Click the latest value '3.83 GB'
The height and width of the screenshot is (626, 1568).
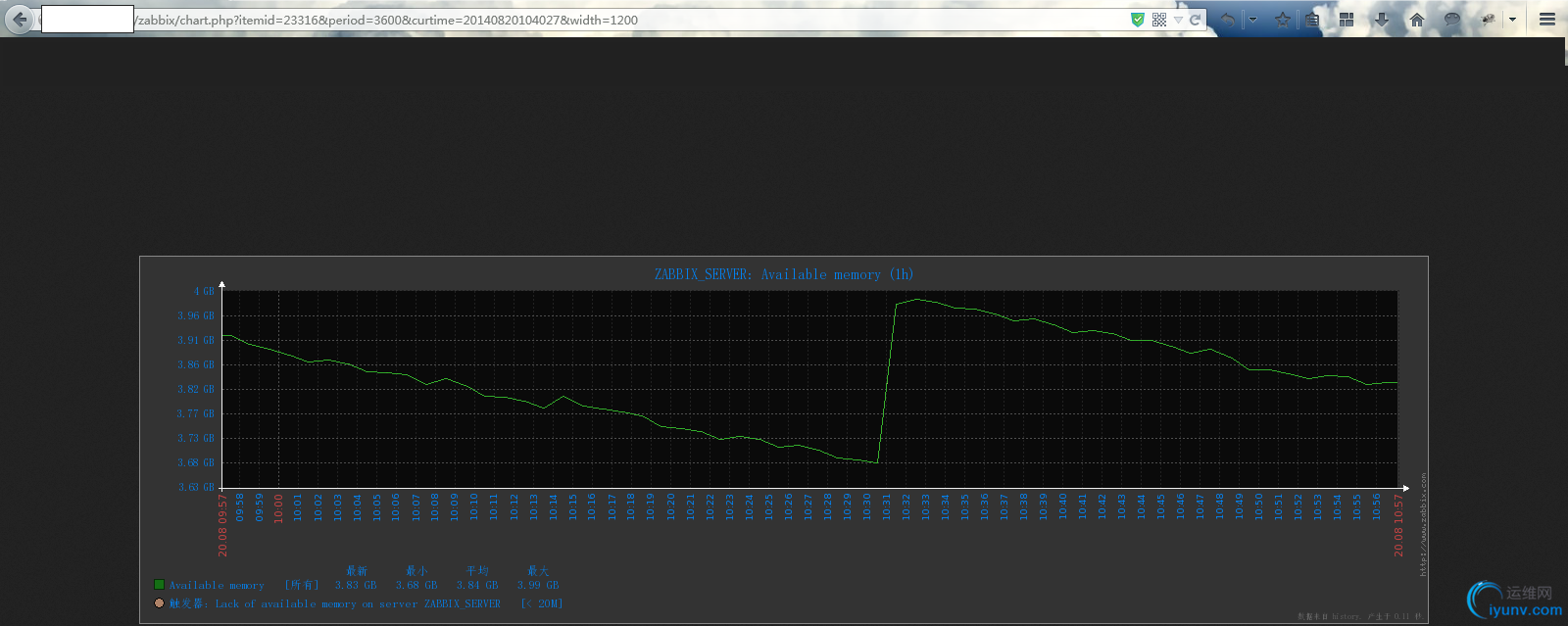point(356,586)
